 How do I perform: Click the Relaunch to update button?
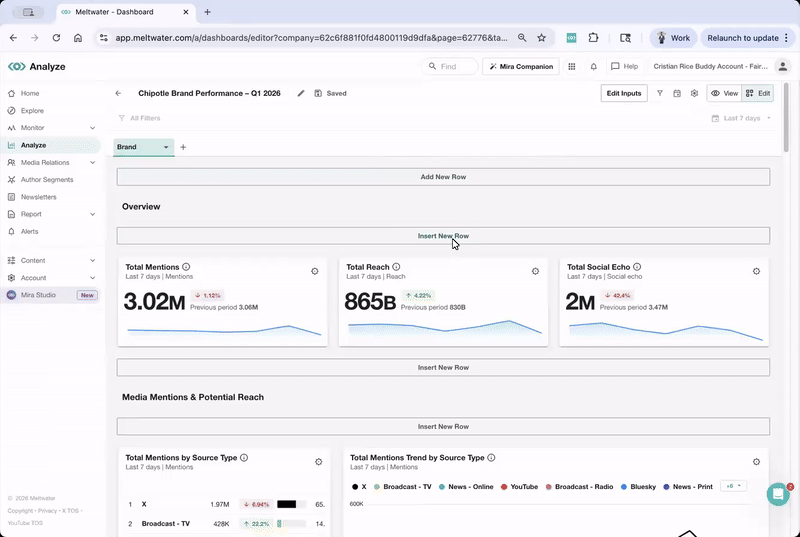[x=747, y=38]
